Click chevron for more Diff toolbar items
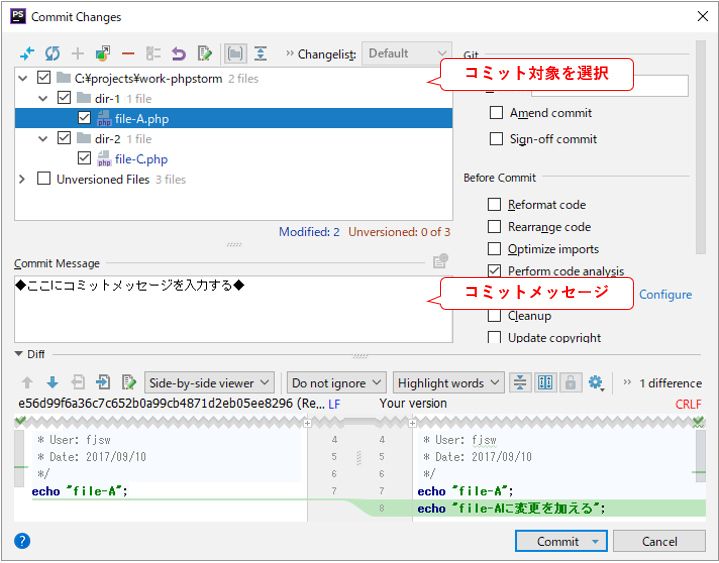Viewport: 719px width, 563px height. [x=627, y=382]
